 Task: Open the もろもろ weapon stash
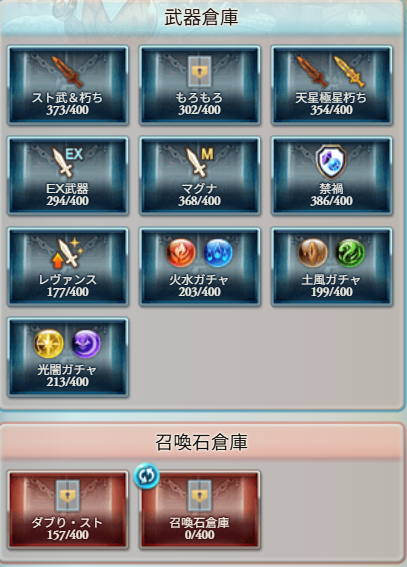200,85
